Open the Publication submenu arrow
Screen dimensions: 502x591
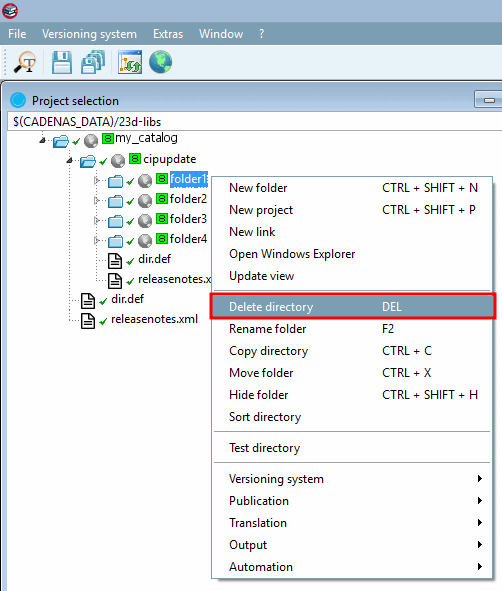pos(480,501)
